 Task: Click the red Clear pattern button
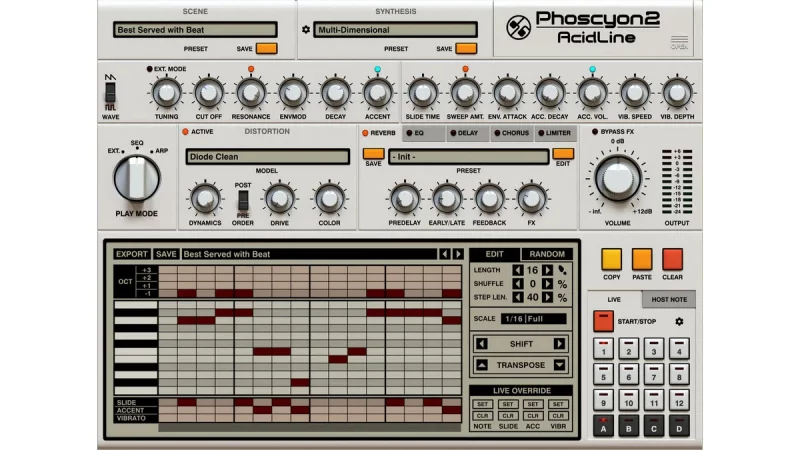[x=672, y=259]
